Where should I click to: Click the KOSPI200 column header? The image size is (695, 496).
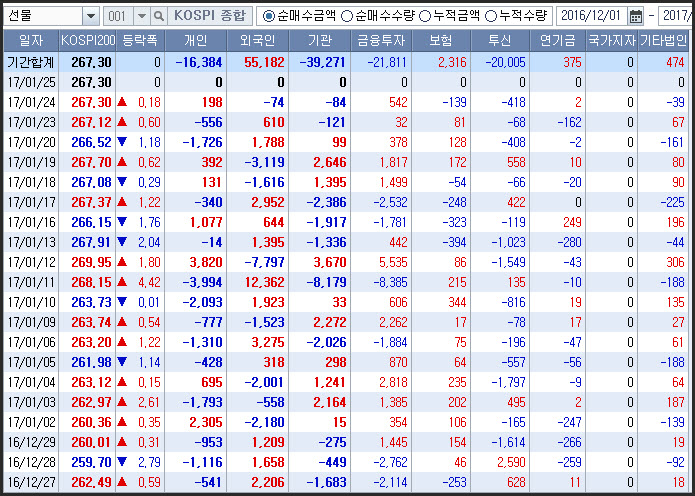pyautogui.click(x=87, y=41)
